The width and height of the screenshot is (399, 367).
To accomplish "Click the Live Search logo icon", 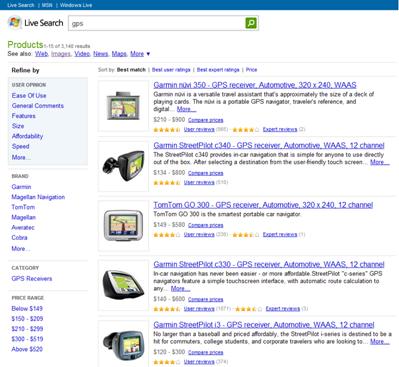I will pyautogui.click(x=14, y=23).
